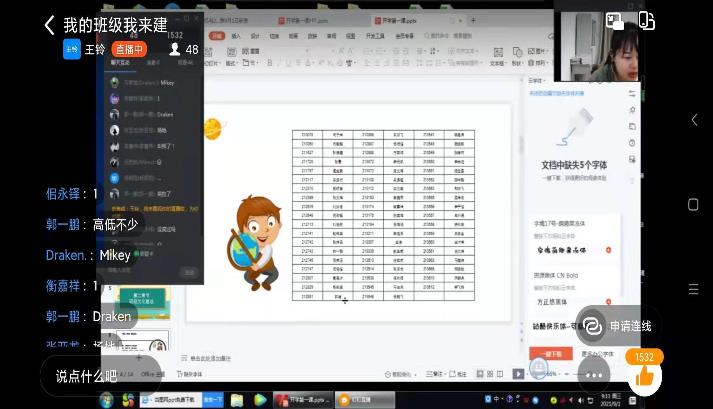This screenshot has width=713, height=409.
Task: Tap the screen rotation icon
Action: pos(645,19)
